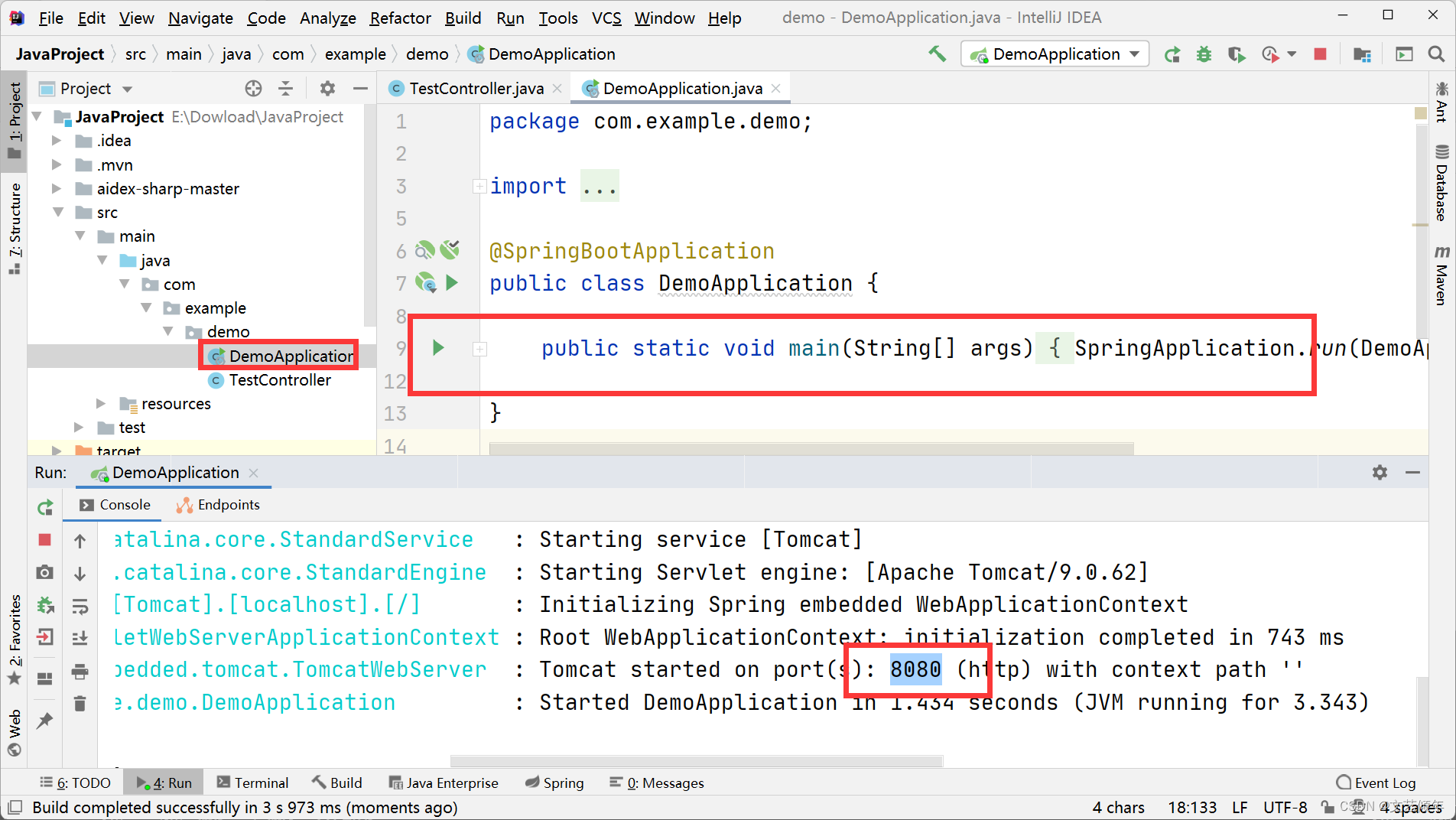Click run gutter icon on main method
Screen dimensions: 1456x820
click(x=438, y=348)
